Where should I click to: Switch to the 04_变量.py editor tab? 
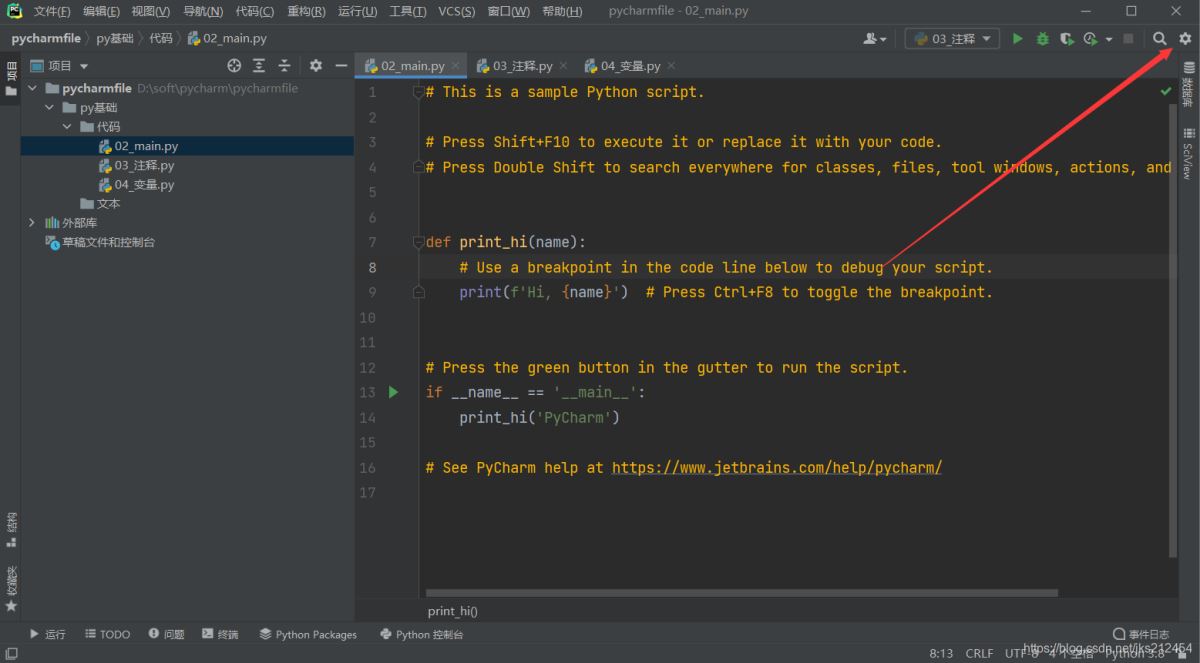tap(630, 66)
